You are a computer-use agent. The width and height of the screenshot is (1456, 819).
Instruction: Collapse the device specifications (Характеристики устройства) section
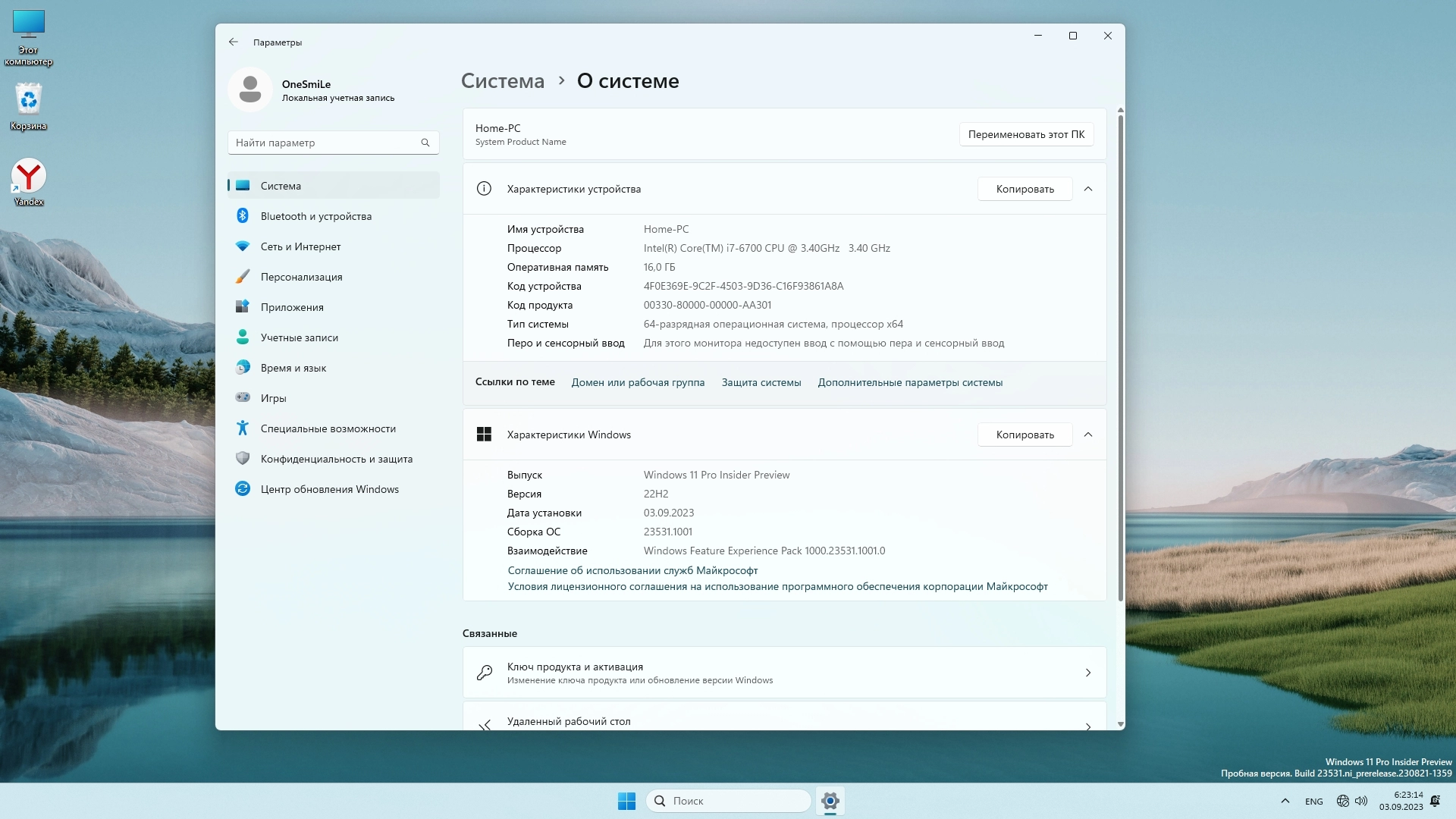point(1088,189)
